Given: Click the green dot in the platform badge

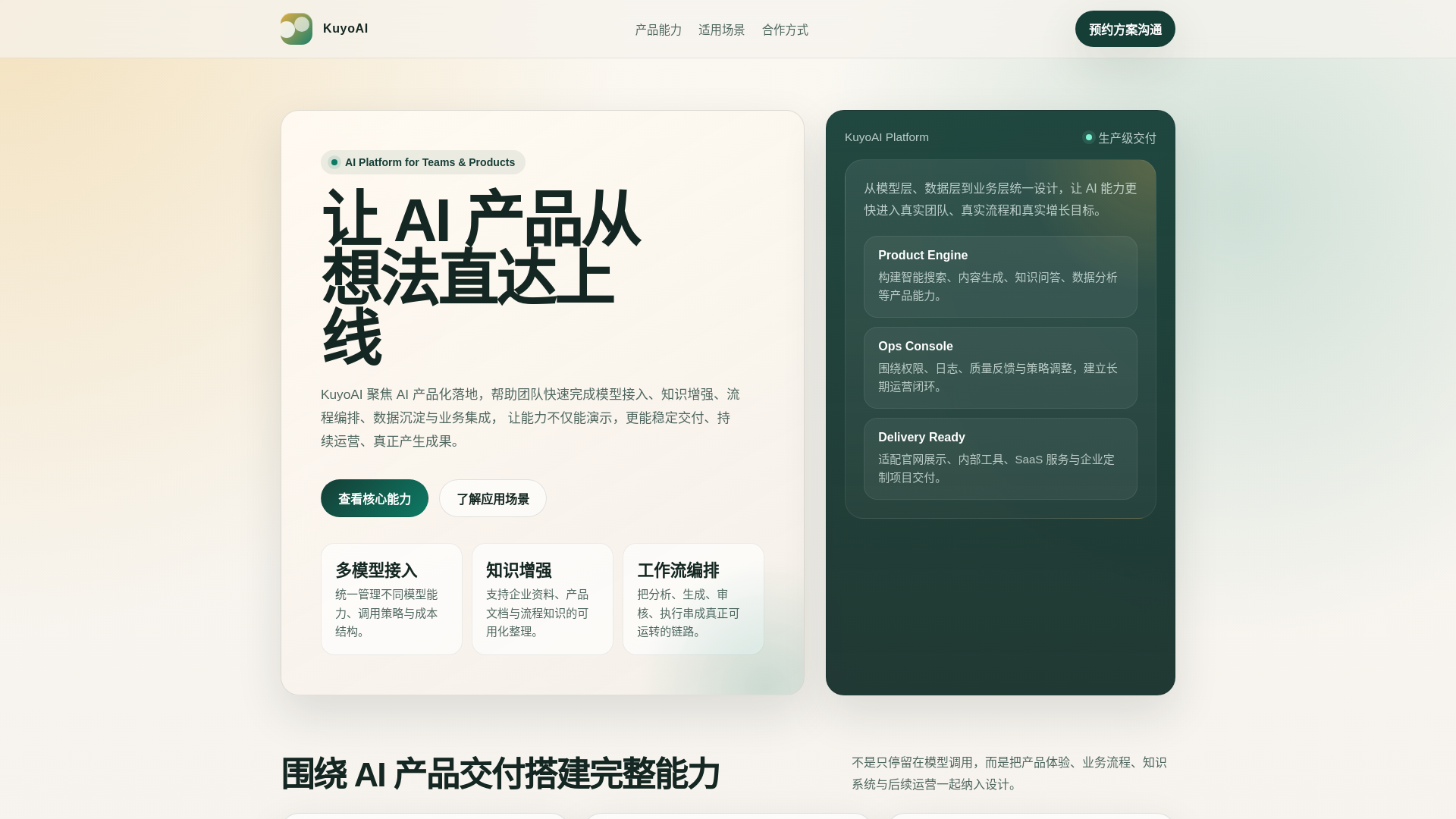Looking at the screenshot, I should [334, 162].
